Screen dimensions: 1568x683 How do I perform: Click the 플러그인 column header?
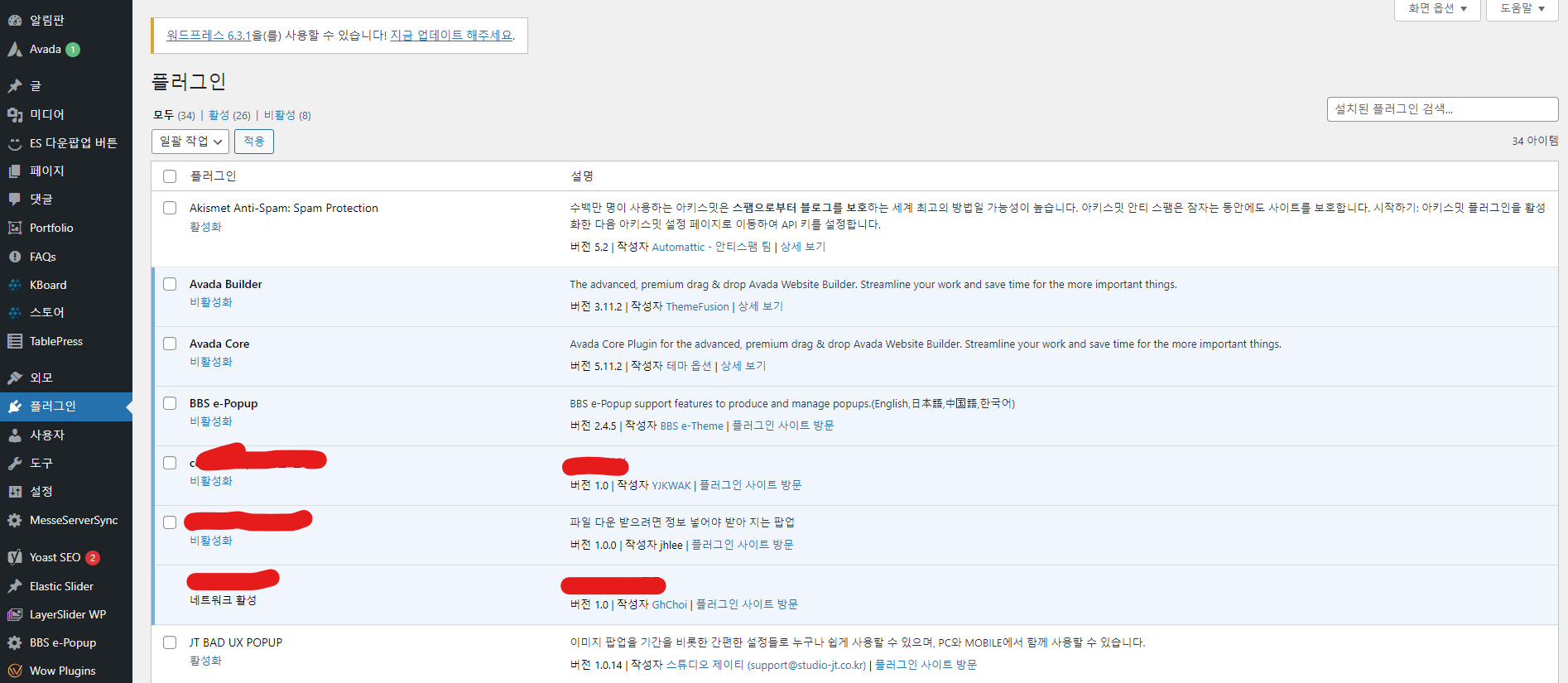point(213,176)
